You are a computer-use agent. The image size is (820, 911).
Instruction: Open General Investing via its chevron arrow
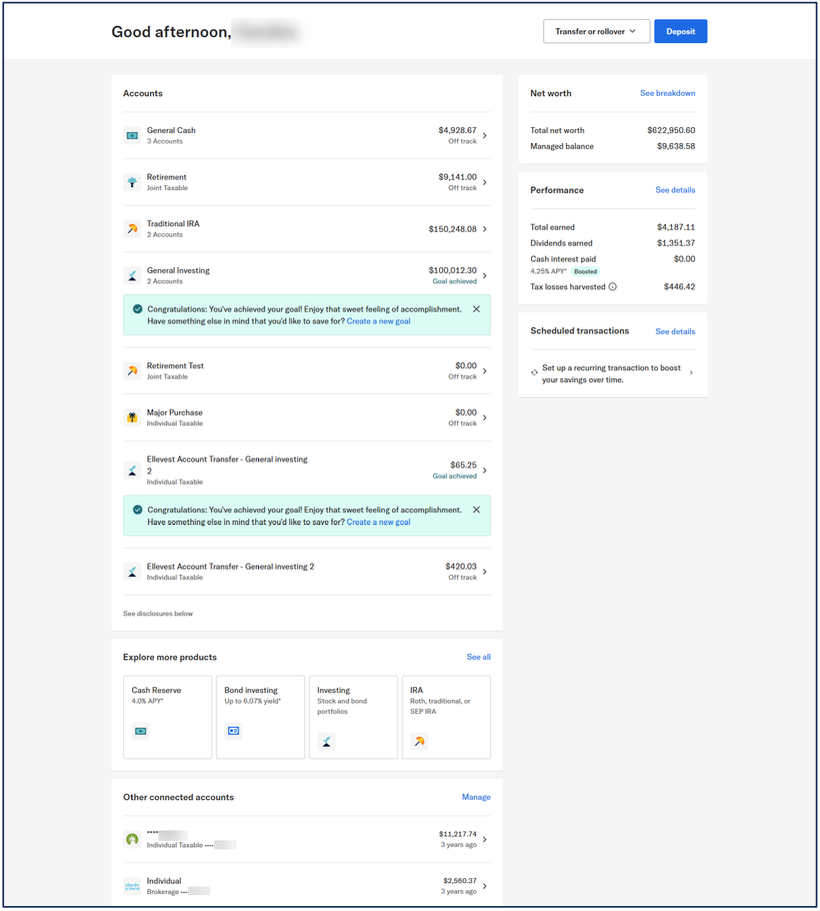pyautogui.click(x=485, y=275)
